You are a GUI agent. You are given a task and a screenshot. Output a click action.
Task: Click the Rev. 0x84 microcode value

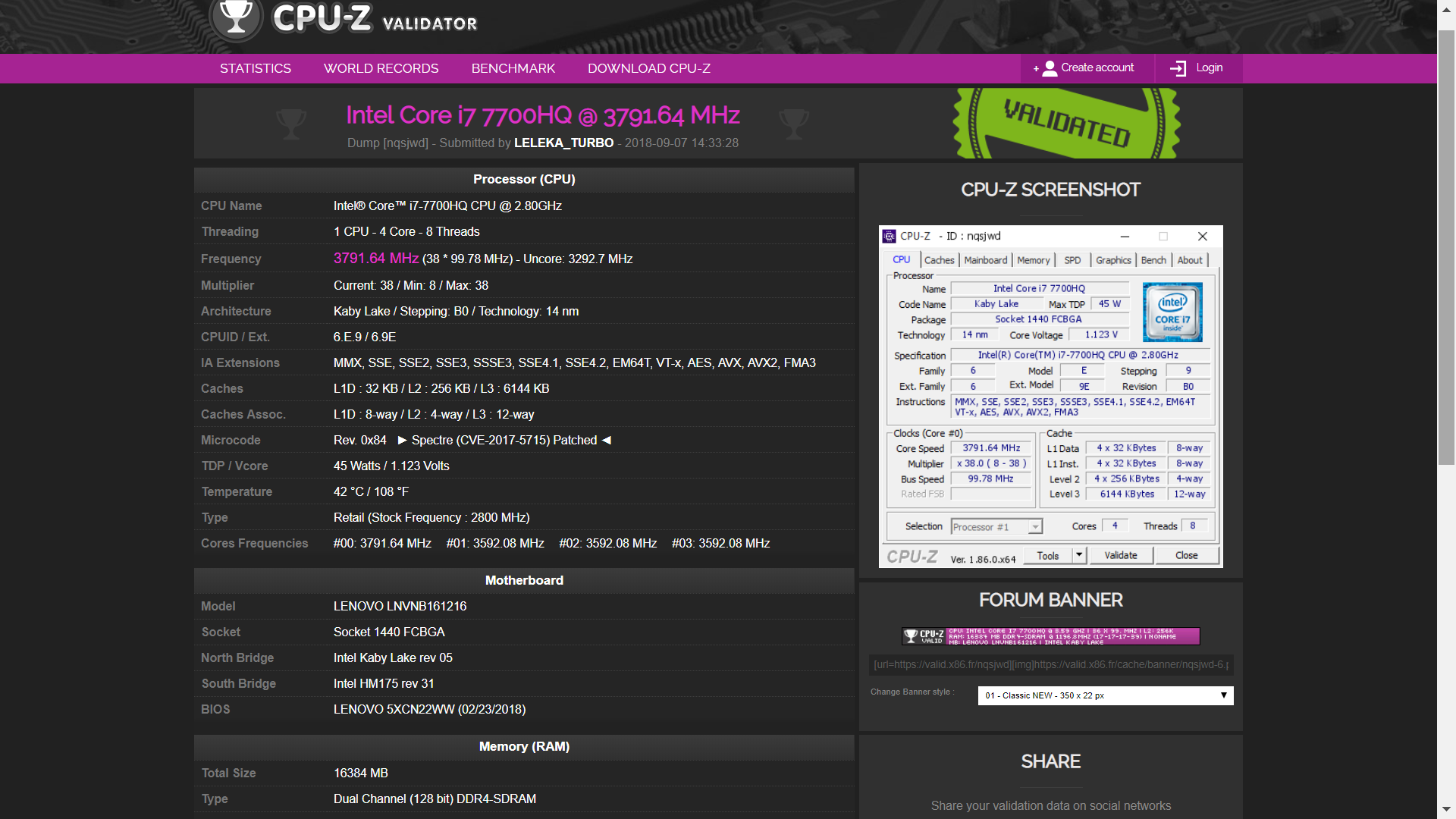(x=360, y=441)
